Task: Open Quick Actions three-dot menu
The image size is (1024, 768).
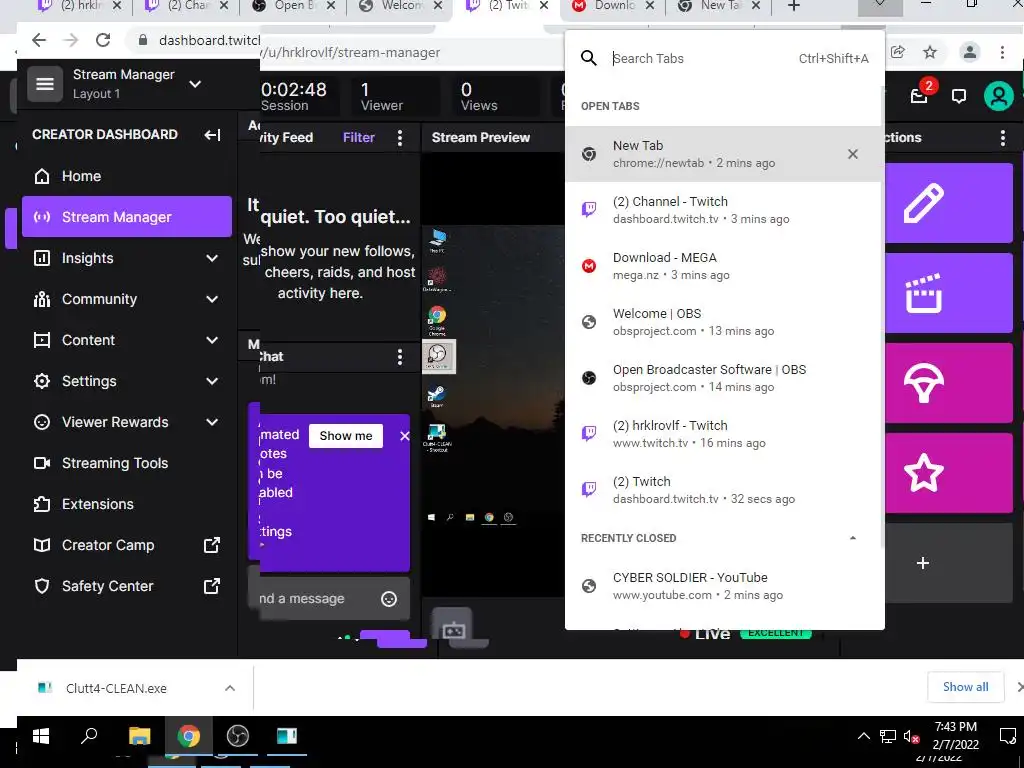Action: point(1002,138)
